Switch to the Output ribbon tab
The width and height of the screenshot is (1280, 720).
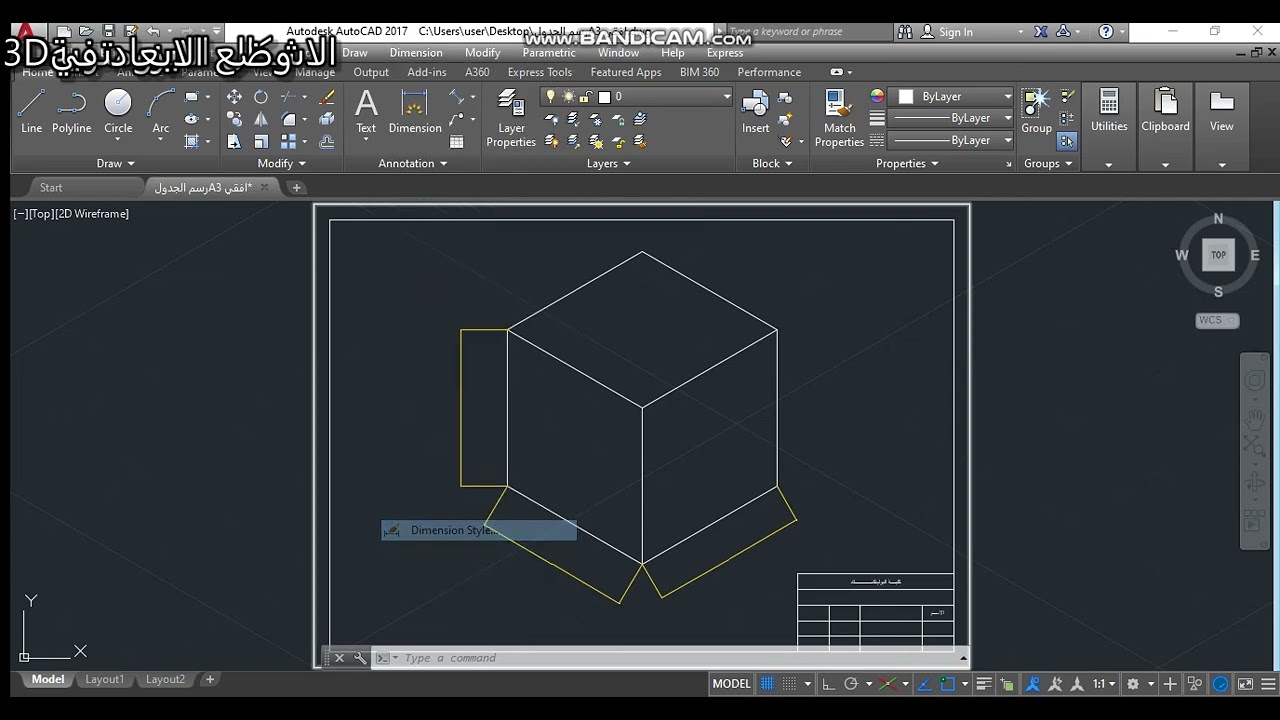point(371,72)
